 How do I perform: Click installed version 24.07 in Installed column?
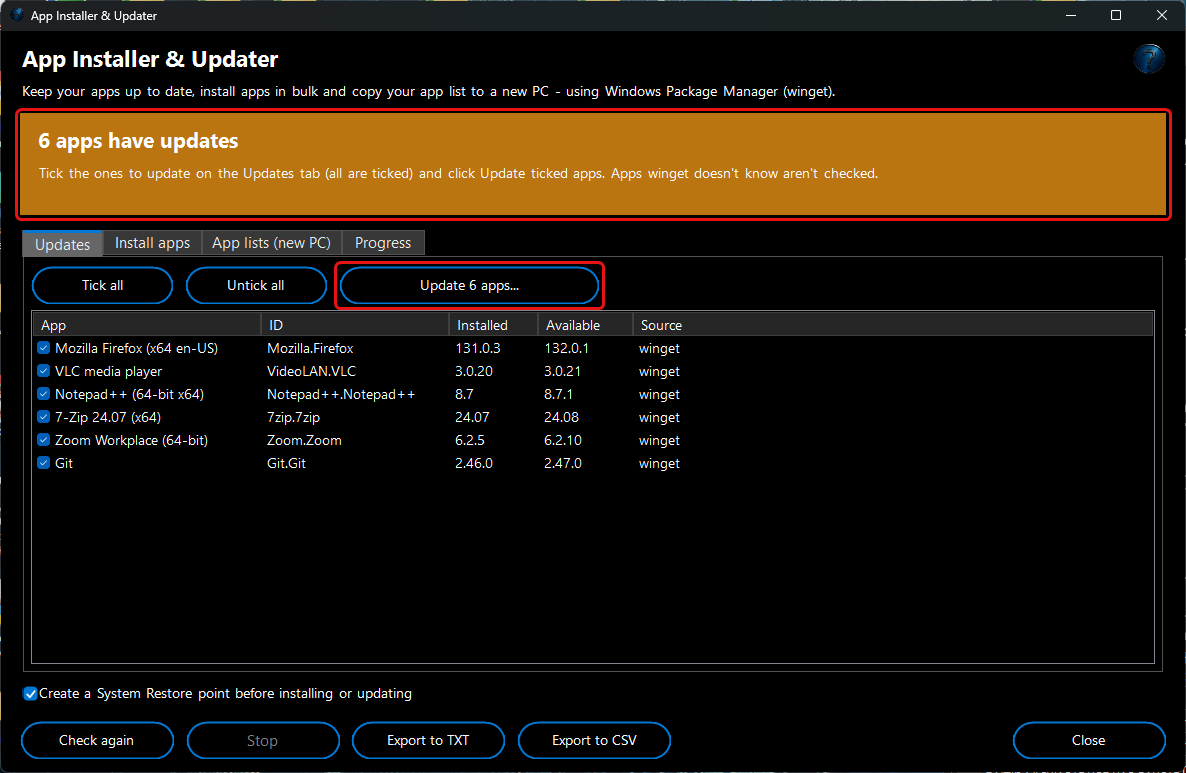point(472,417)
